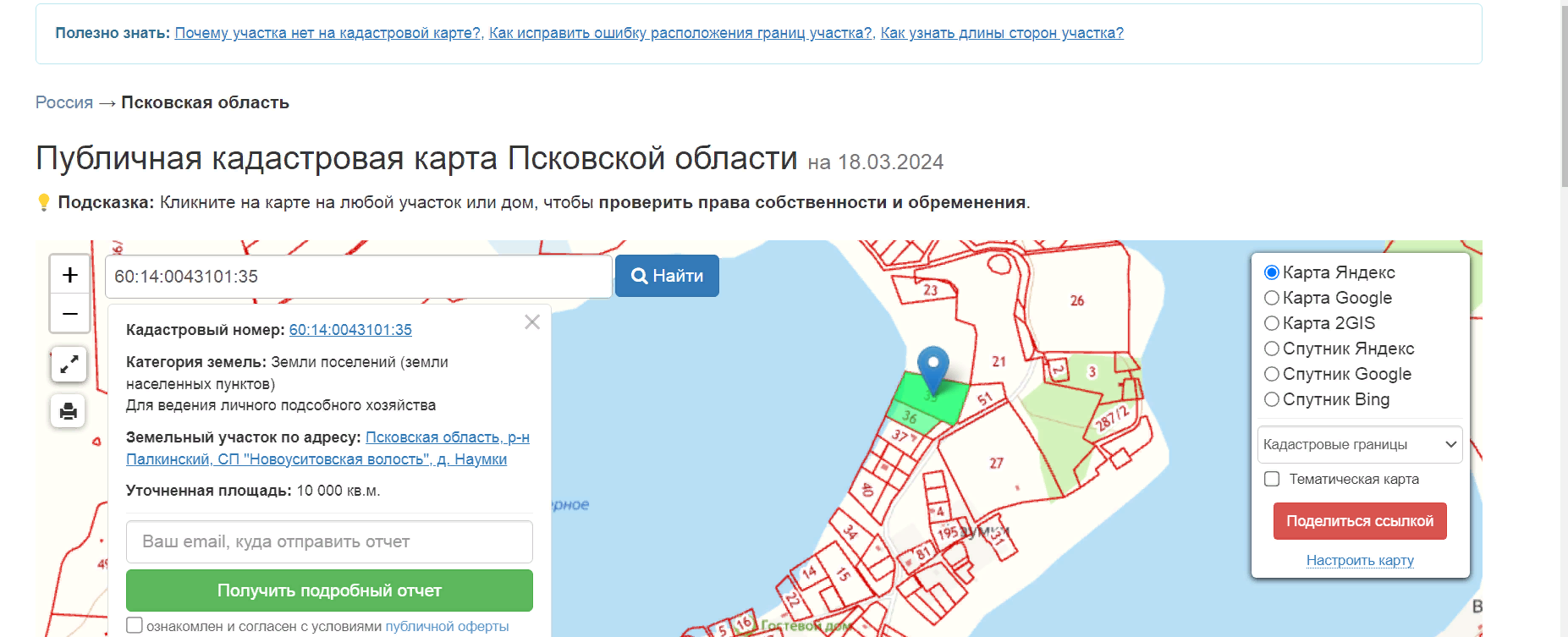This screenshot has height=637, width=1568.
Task: Follow the публичной оферты link
Action: [x=447, y=626]
